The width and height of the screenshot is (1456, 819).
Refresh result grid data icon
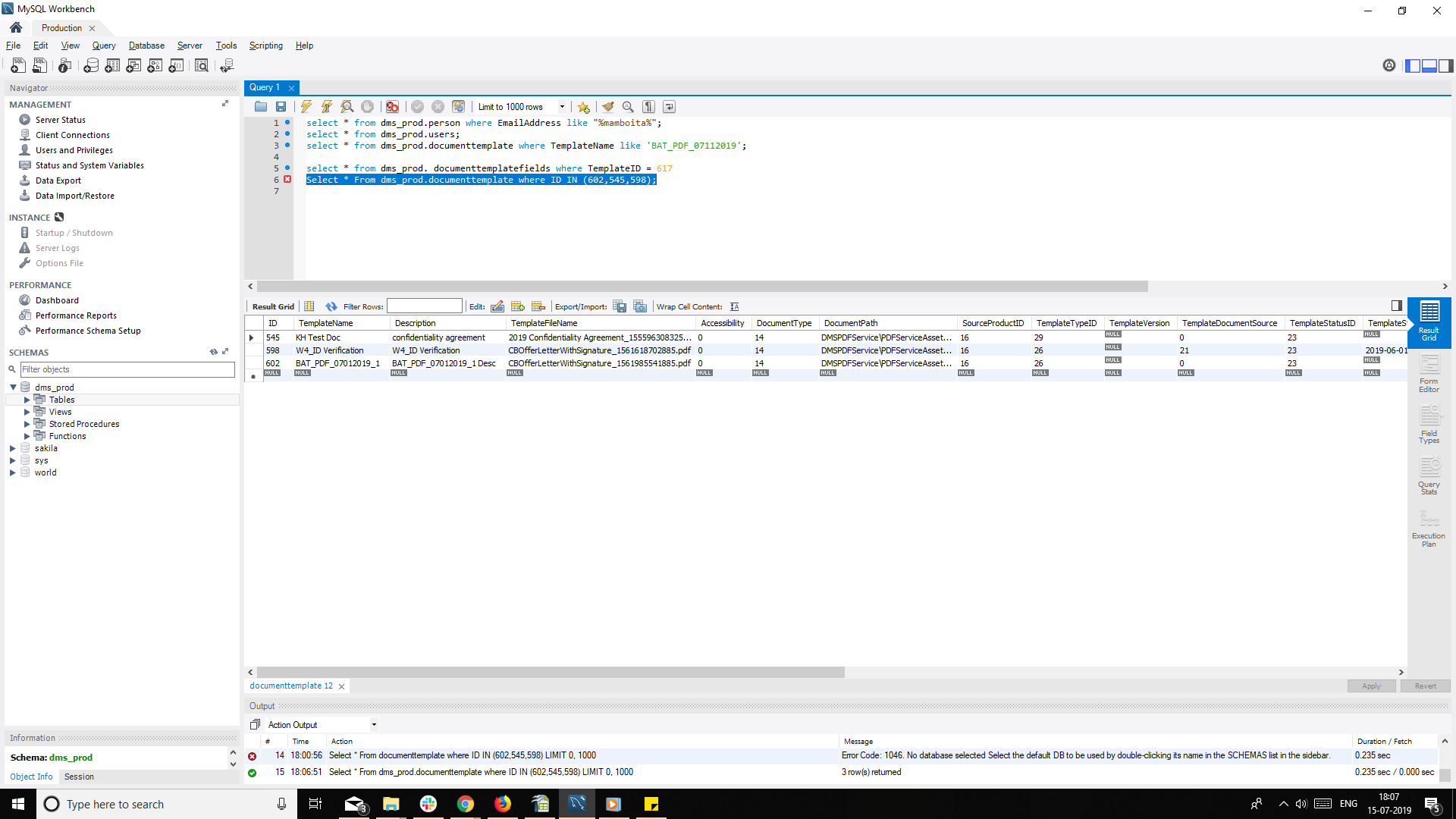(x=331, y=306)
